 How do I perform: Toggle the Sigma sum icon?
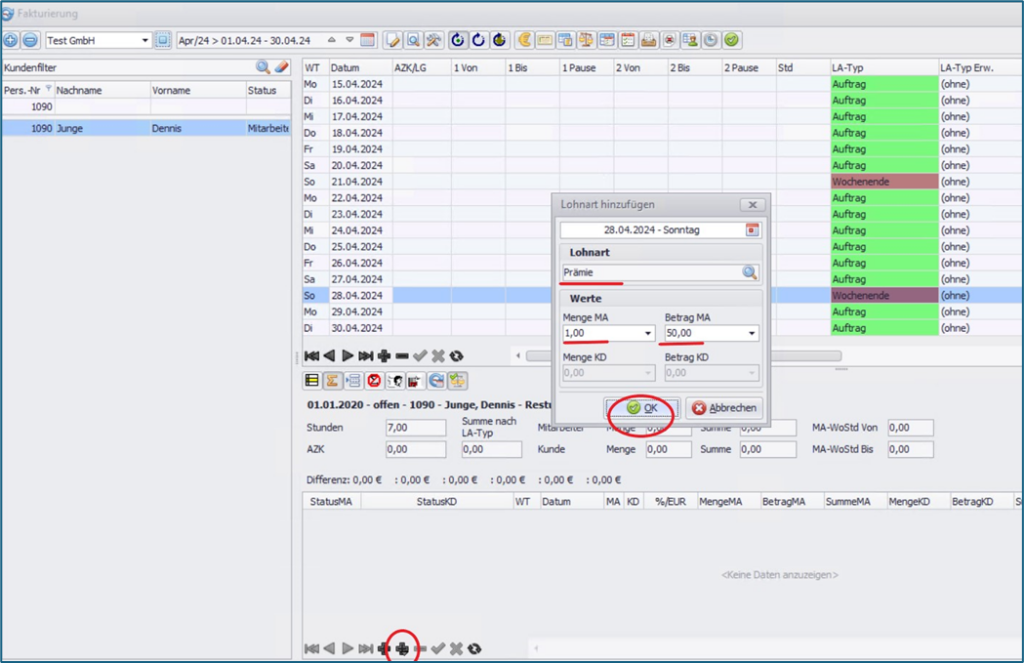click(x=332, y=381)
